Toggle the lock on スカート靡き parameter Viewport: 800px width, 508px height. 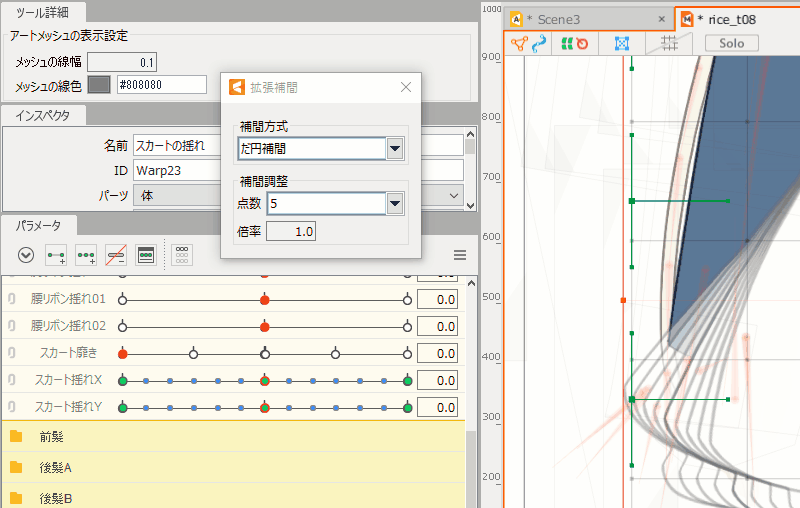[10, 353]
